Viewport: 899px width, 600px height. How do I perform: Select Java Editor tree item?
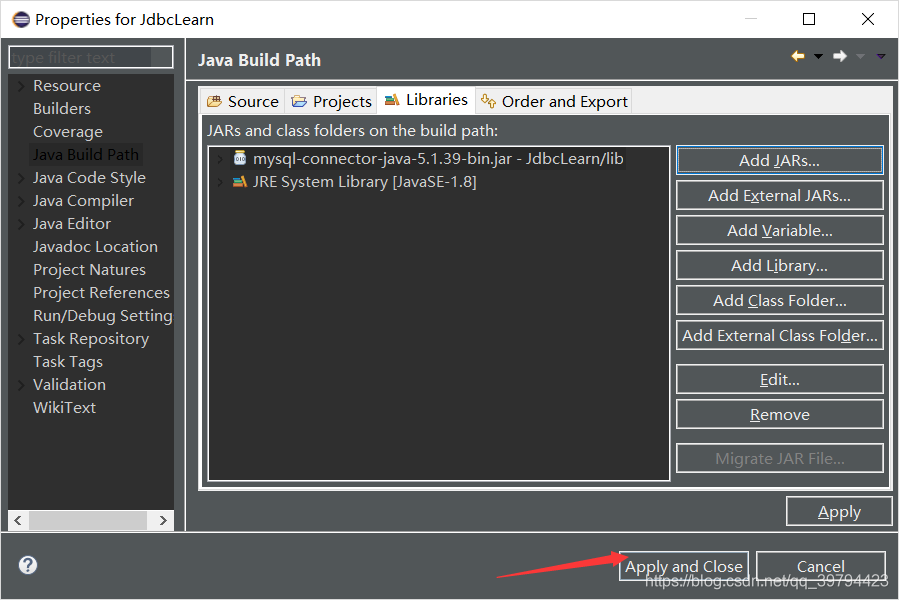[72, 223]
